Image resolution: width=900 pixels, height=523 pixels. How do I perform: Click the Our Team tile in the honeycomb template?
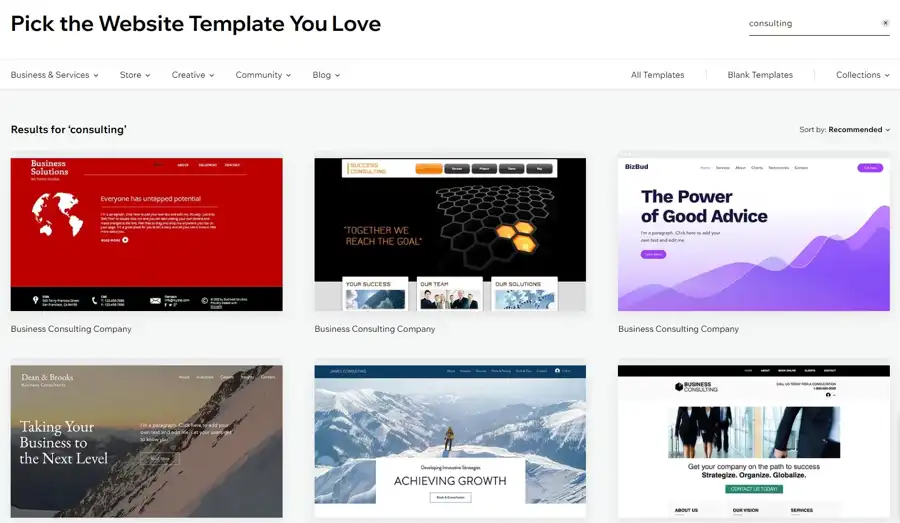point(449,295)
